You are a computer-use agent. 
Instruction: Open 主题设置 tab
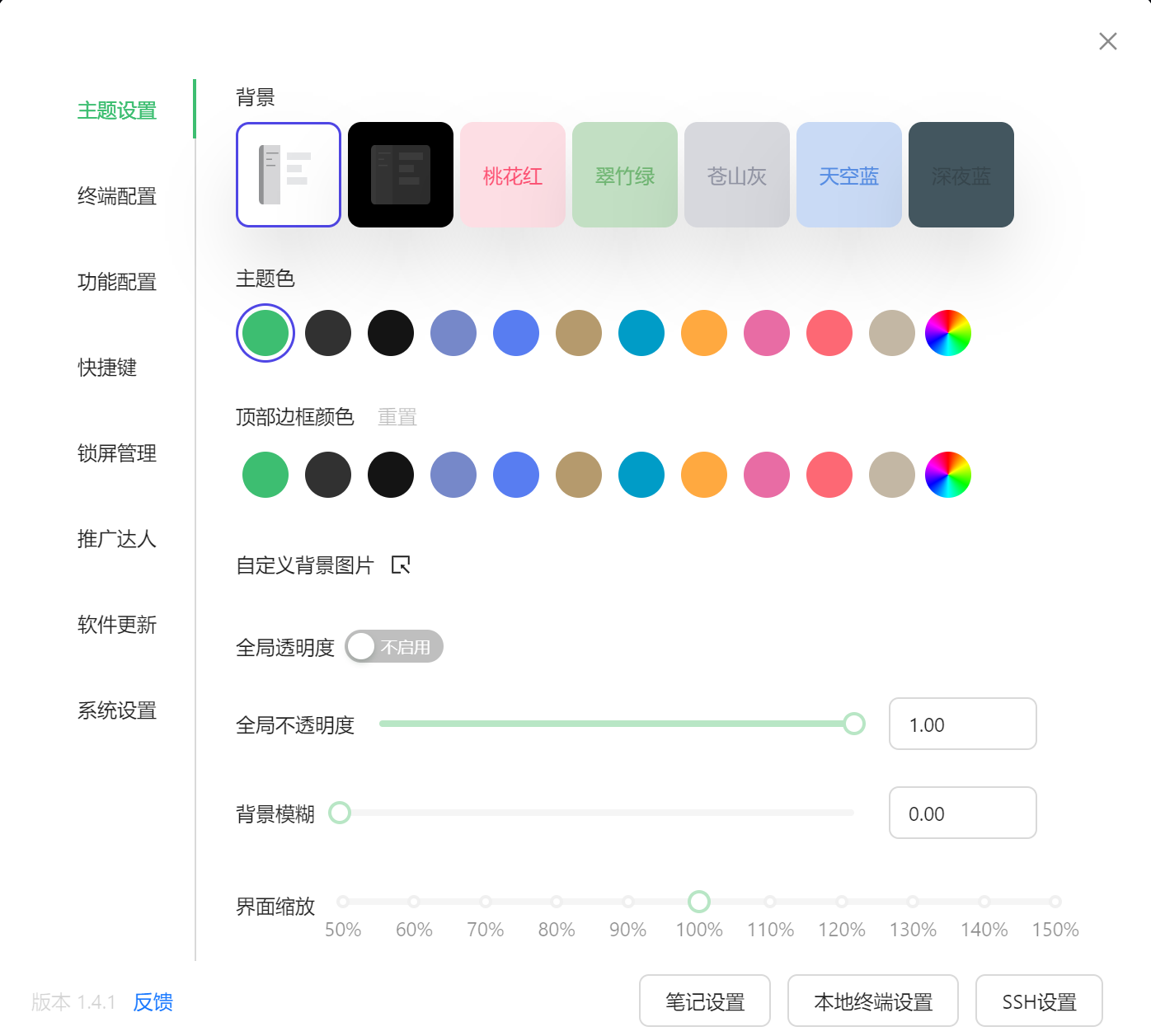tap(117, 110)
